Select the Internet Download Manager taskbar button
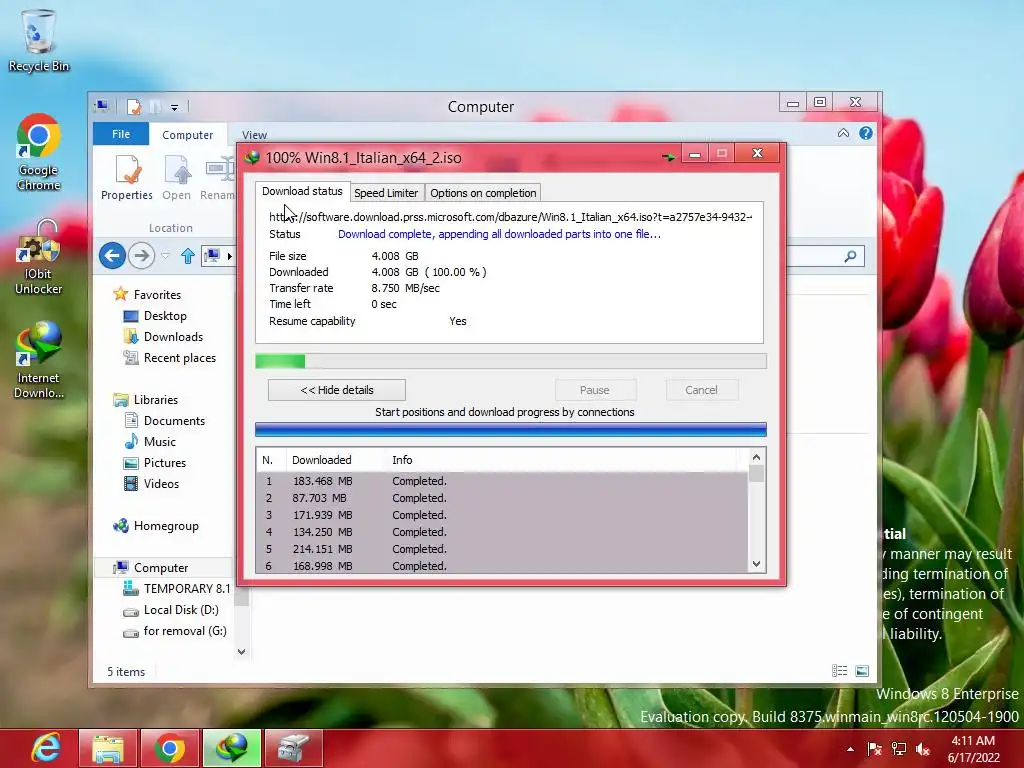The image size is (1024, 768). pyautogui.click(x=232, y=748)
